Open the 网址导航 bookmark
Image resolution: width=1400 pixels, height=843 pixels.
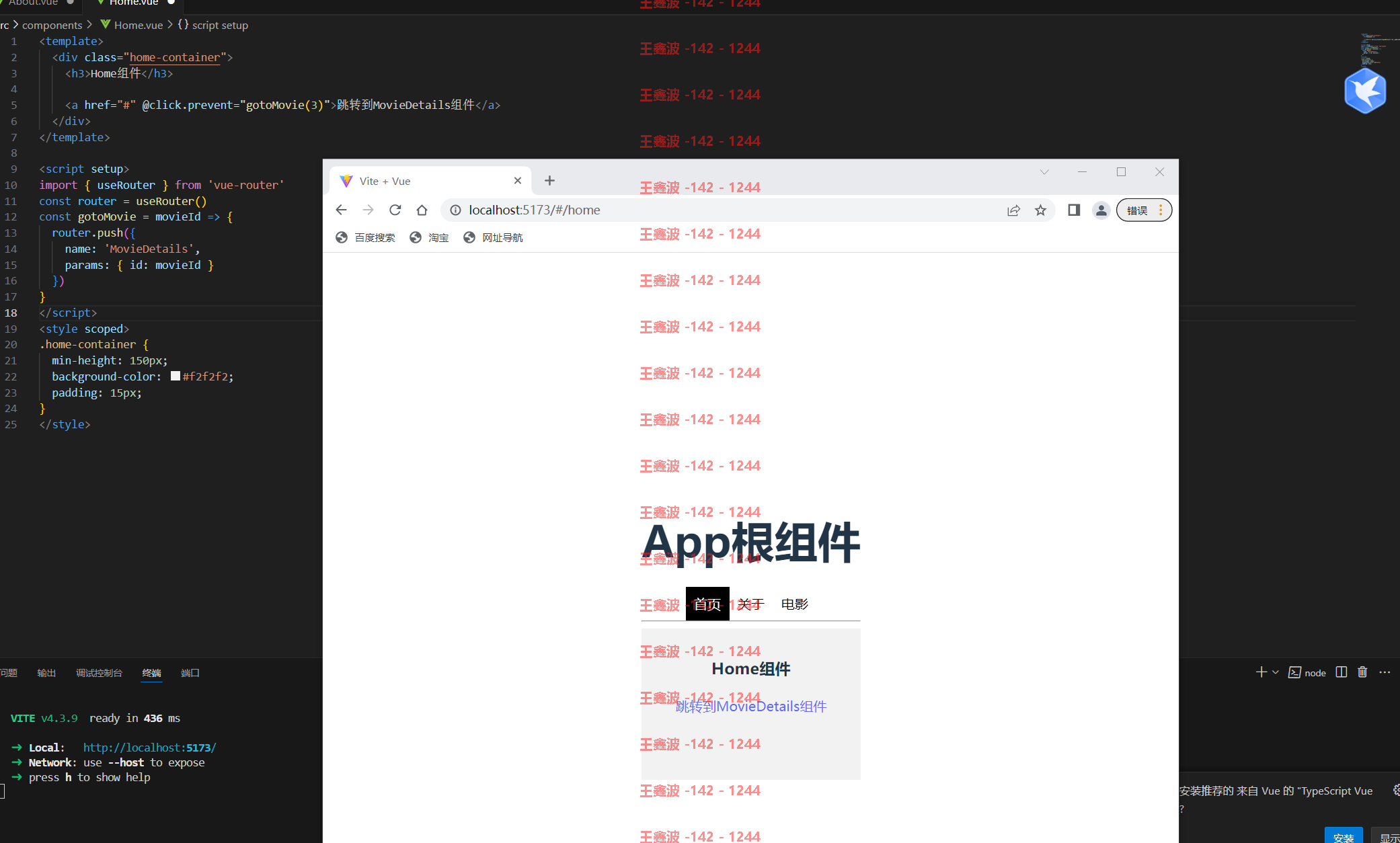(x=493, y=237)
